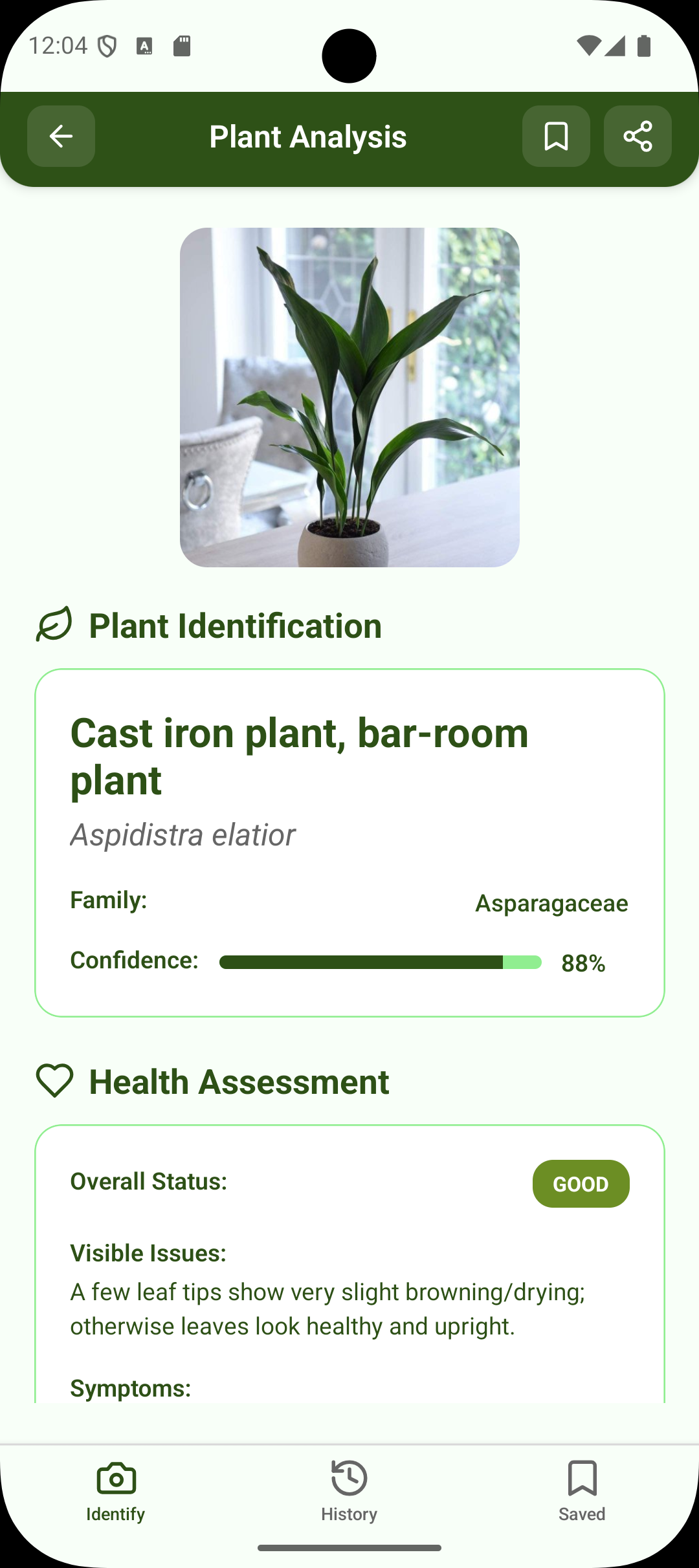Switch to the History tab
This screenshot has width=699, height=1568.
349,1490
